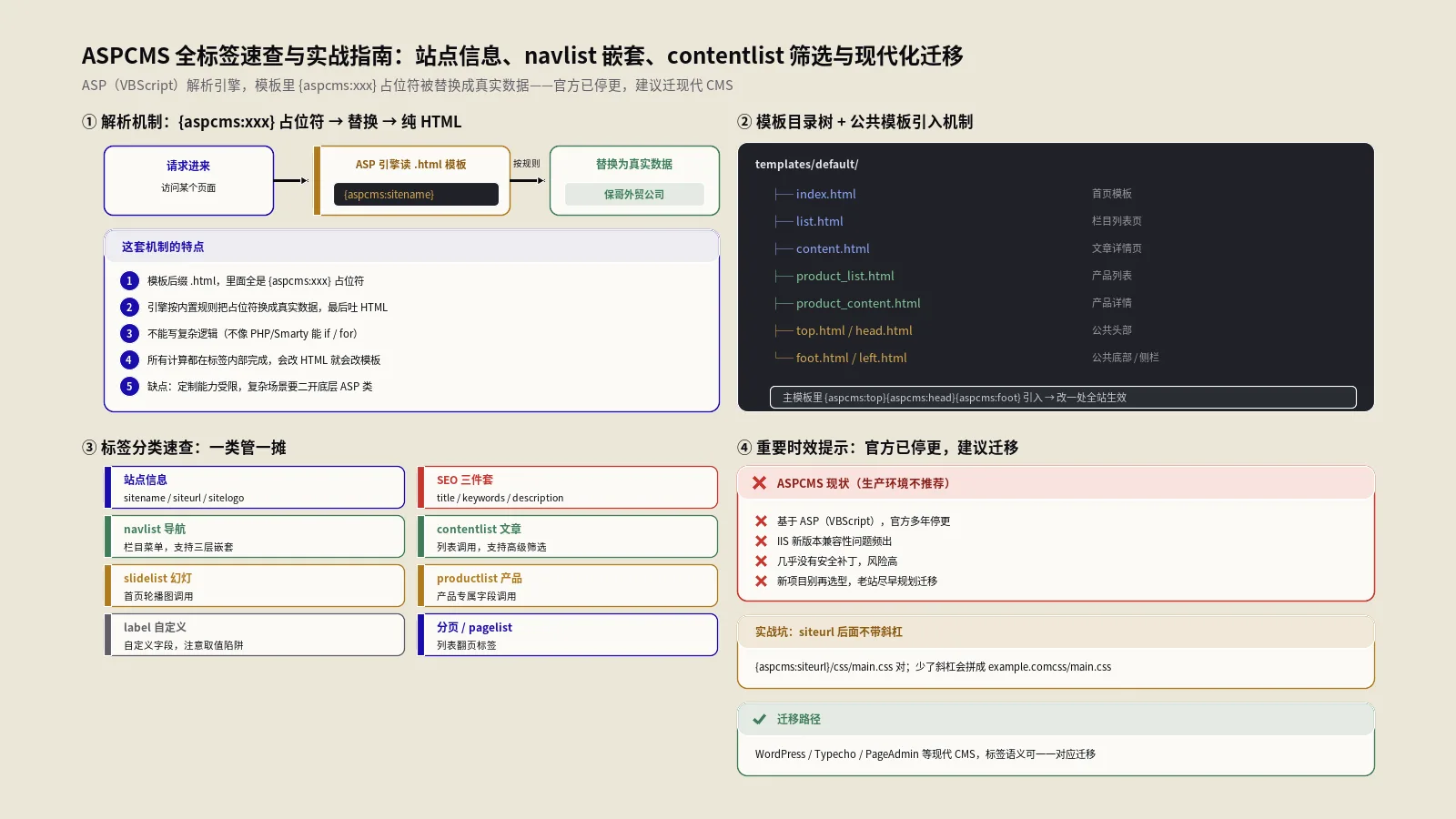Click section heading "④ 重要时效提示"
This screenshot has height=819, width=1456.
point(877,448)
